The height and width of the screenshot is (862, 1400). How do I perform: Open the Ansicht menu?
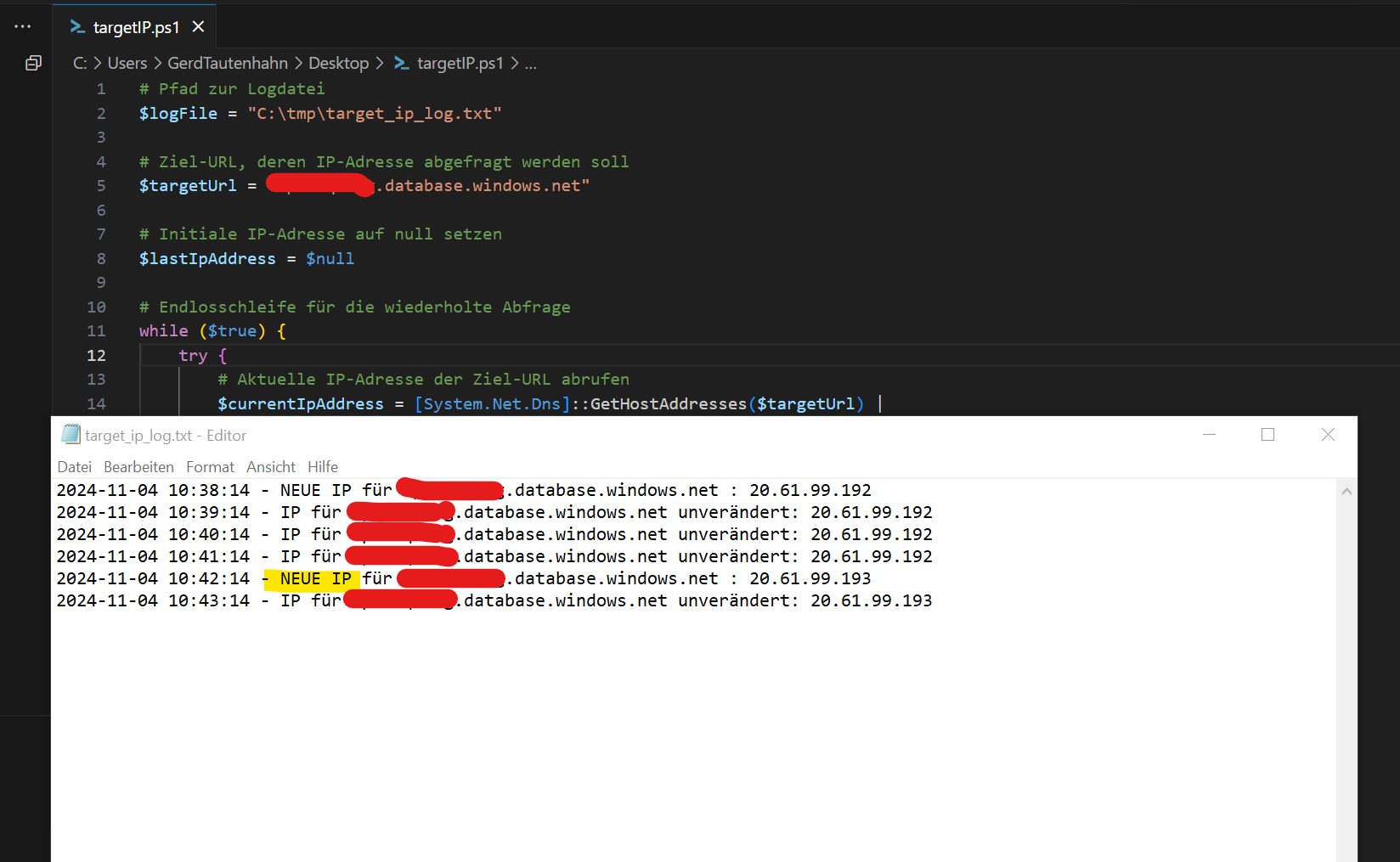[x=271, y=467]
